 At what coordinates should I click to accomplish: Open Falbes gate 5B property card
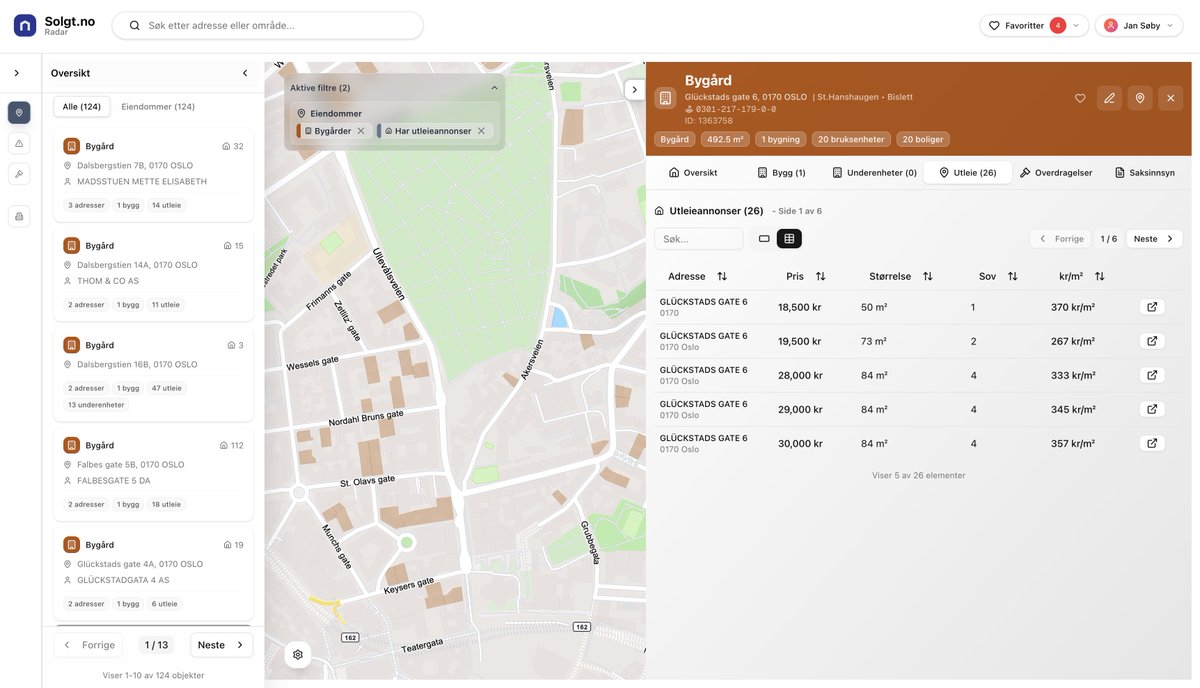point(153,474)
